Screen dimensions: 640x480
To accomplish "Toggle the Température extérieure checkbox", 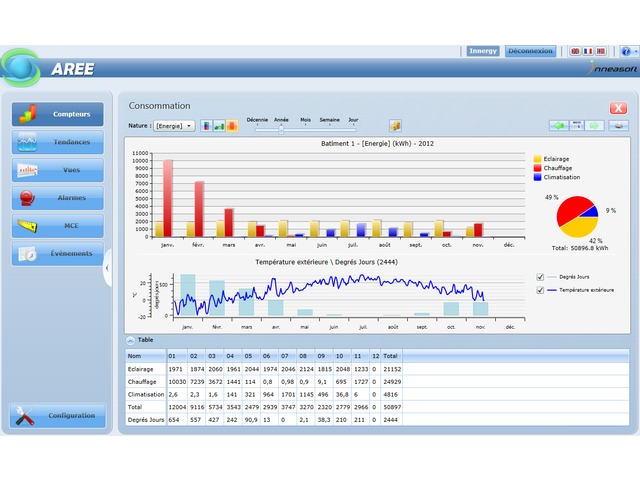I will (x=541, y=290).
